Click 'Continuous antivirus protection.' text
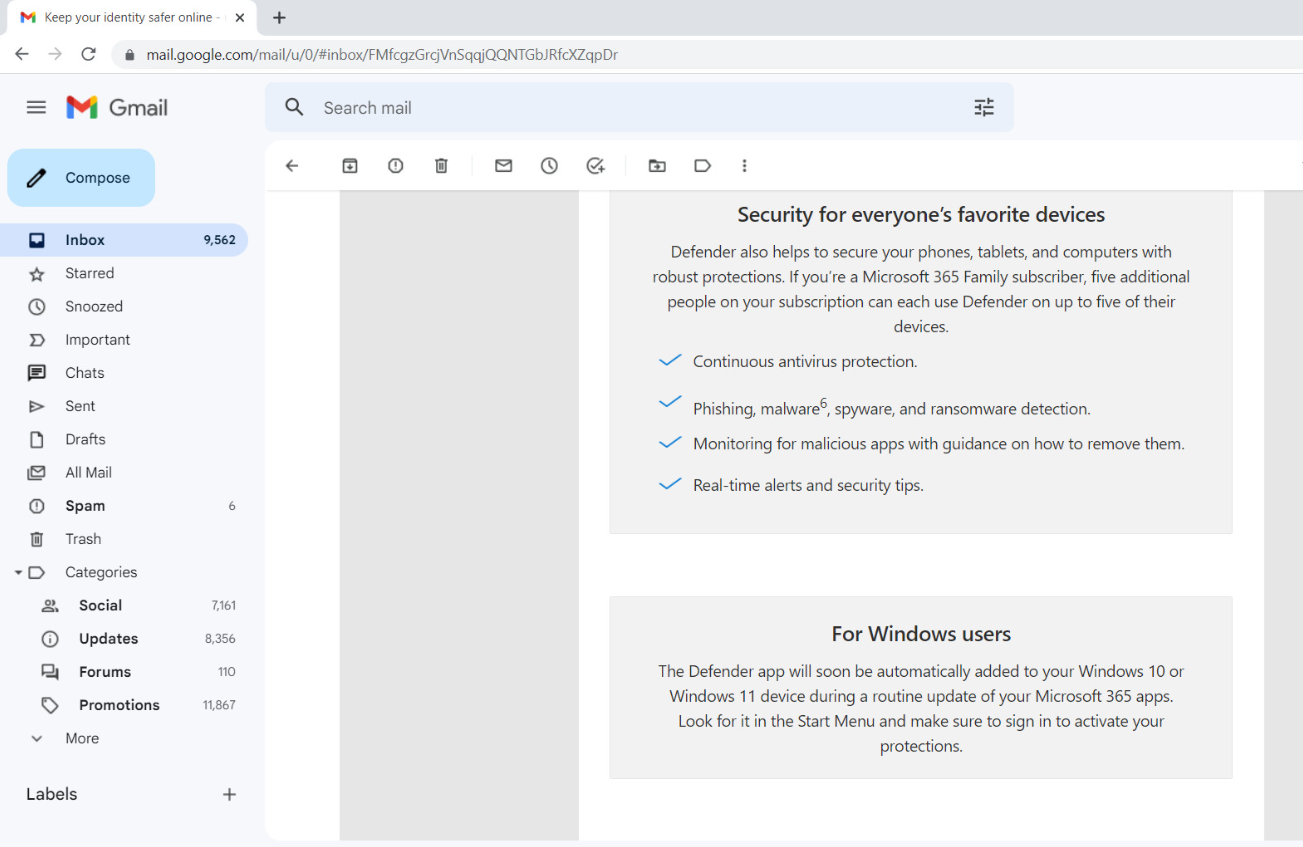Viewport: 1303px width, 847px height. coord(805,362)
